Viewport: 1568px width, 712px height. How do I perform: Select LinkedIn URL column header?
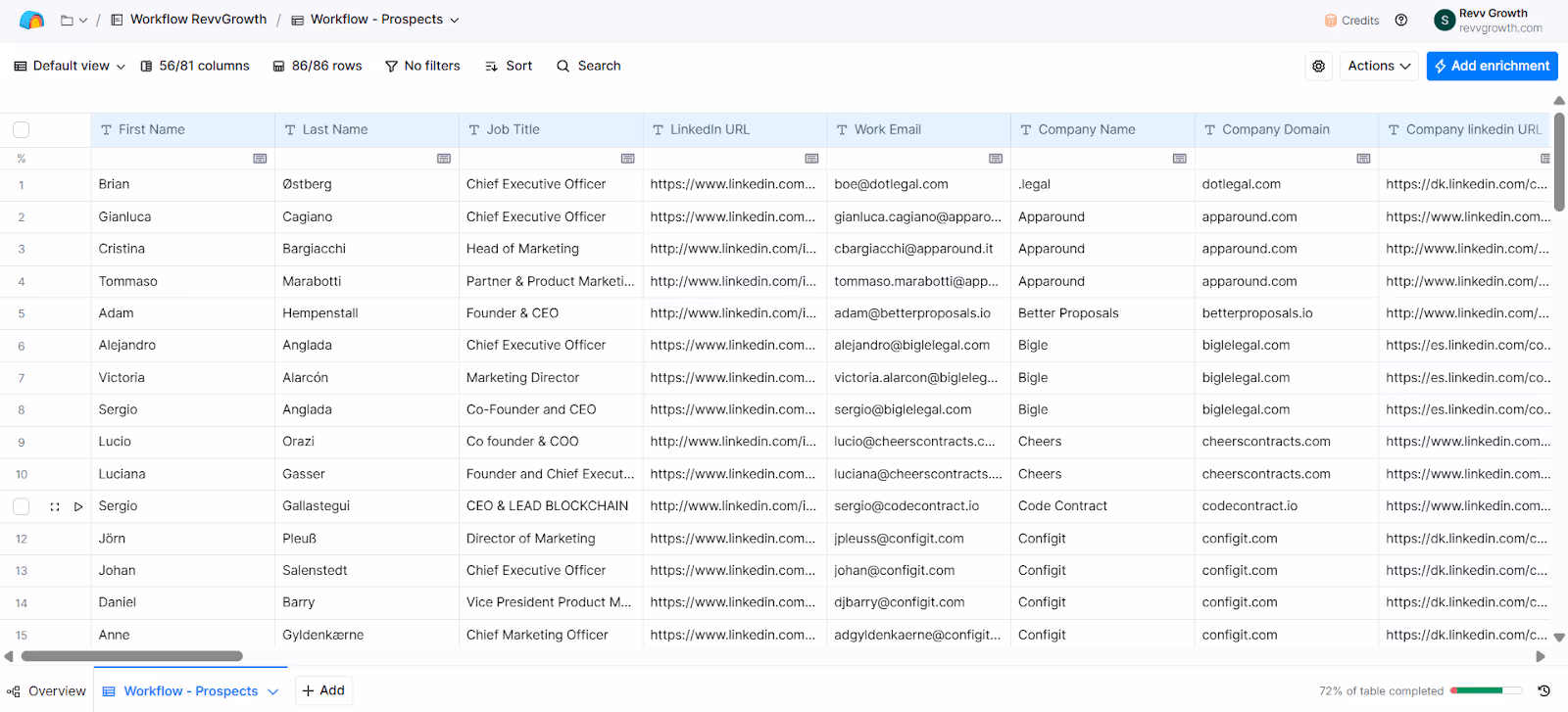pyautogui.click(x=735, y=129)
